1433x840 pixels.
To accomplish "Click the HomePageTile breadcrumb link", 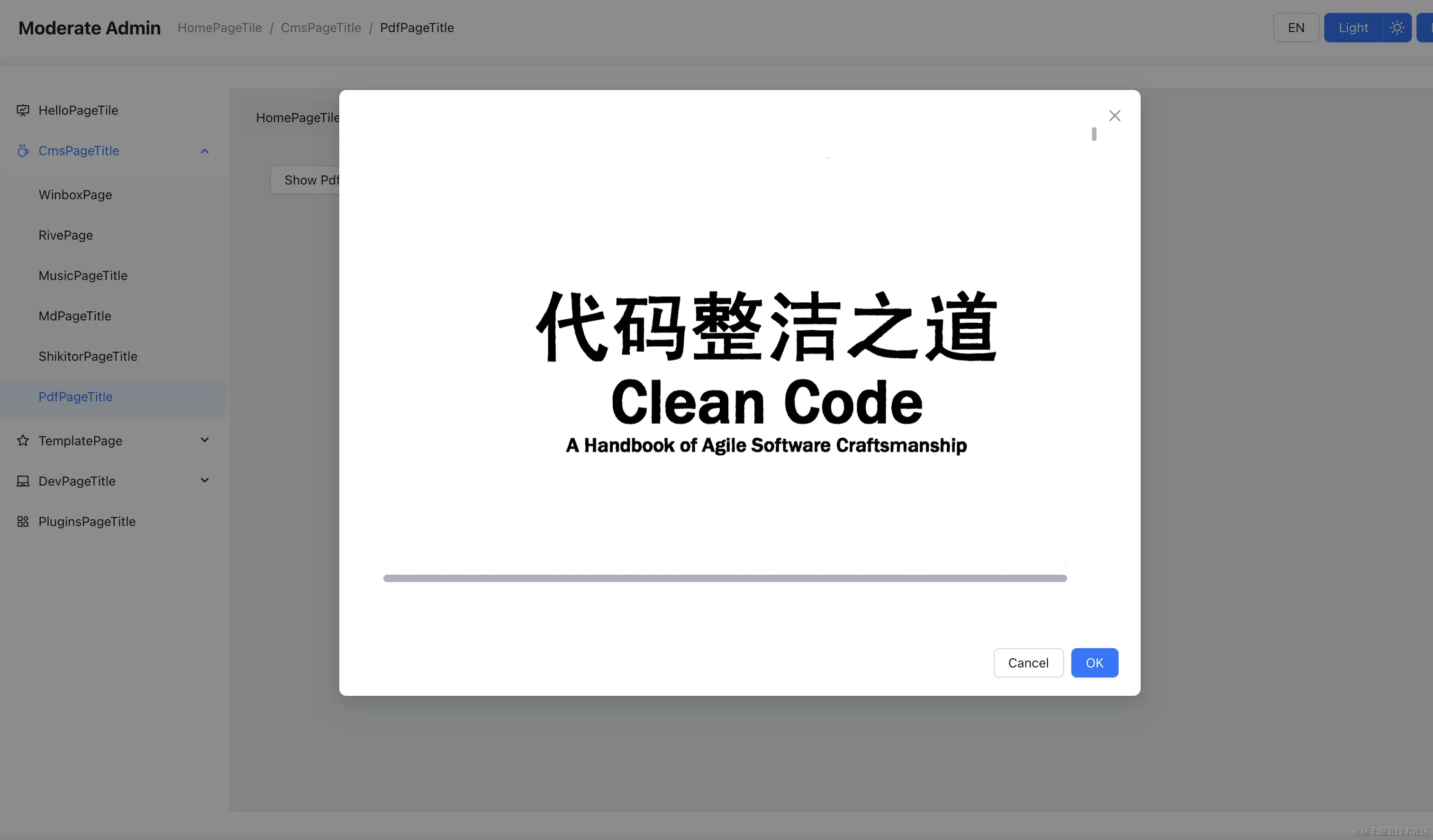I will [219, 27].
